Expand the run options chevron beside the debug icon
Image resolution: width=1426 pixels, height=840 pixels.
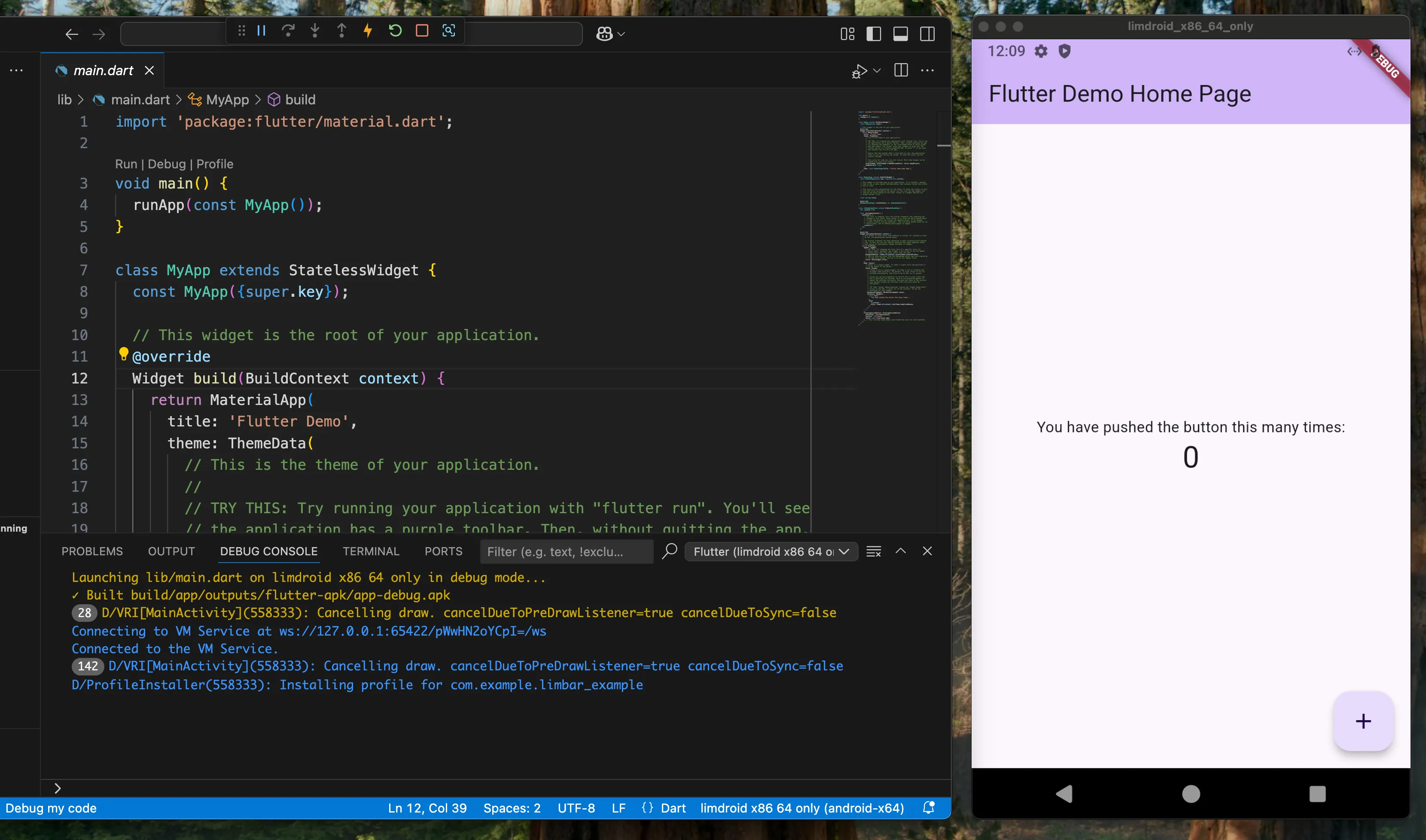(876, 70)
